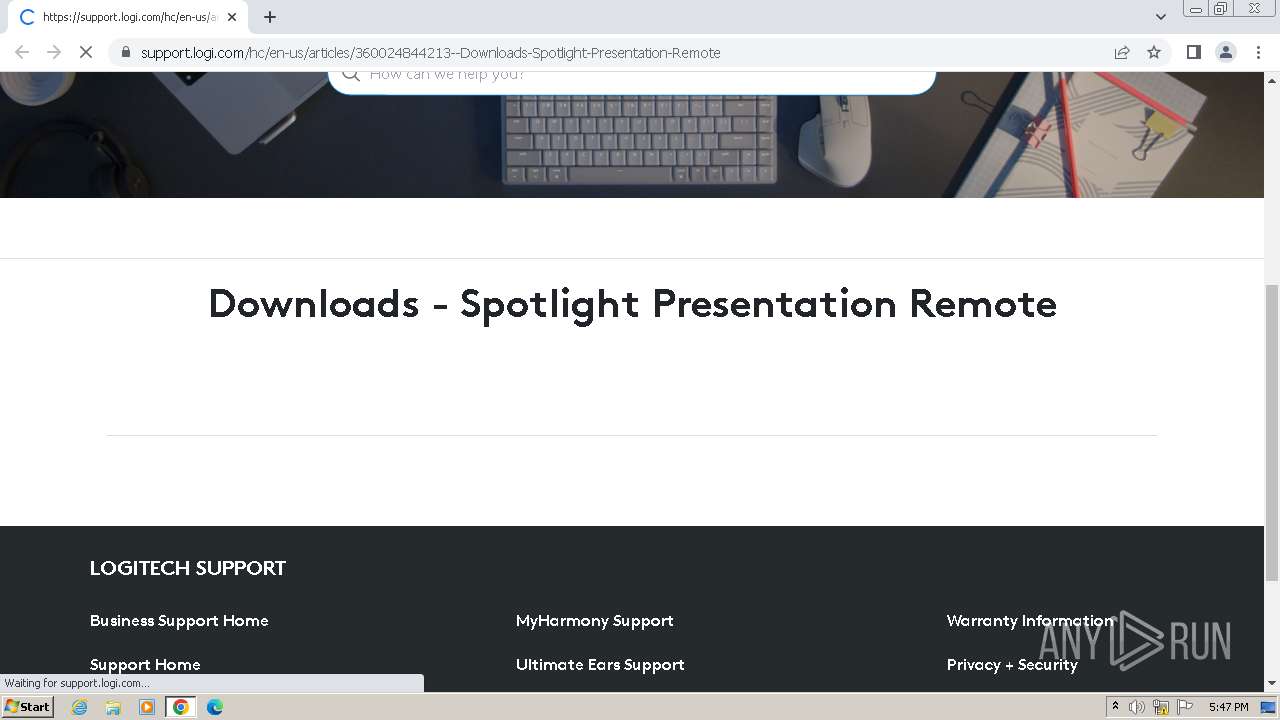The width and height of the screenshot is (1280, 720).
Task: Click the scrollbar down arrow
Action: pos(1272,684)
